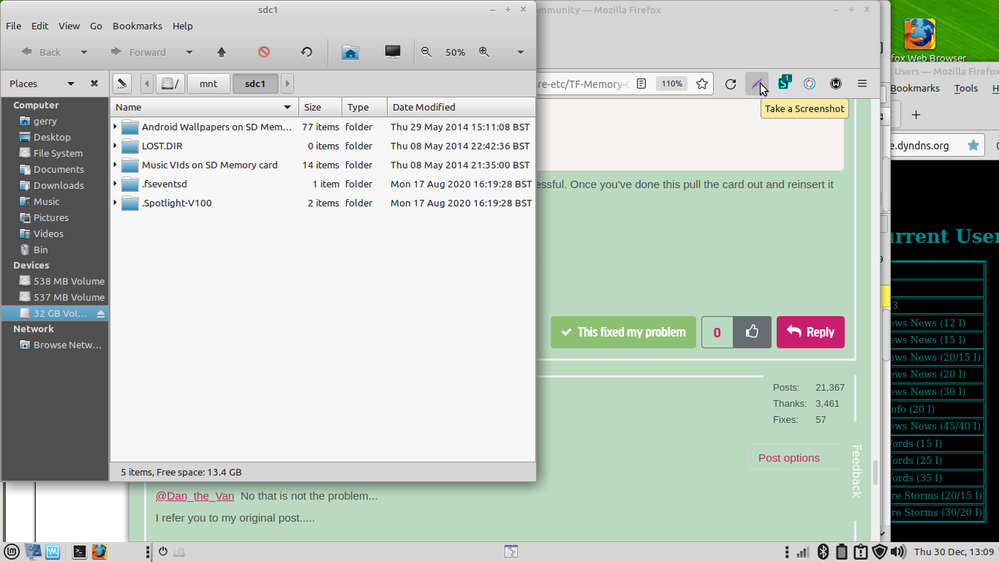Reload the current folder view
The height and width of the screenshot is (562, 999).
(x=306, y=52)
